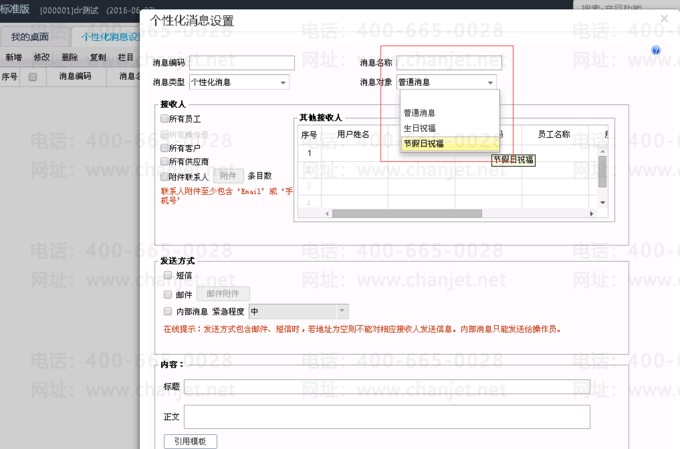Click the 新增 toolbar button
This screenshot has height=449, width=680.
[13, 57]
